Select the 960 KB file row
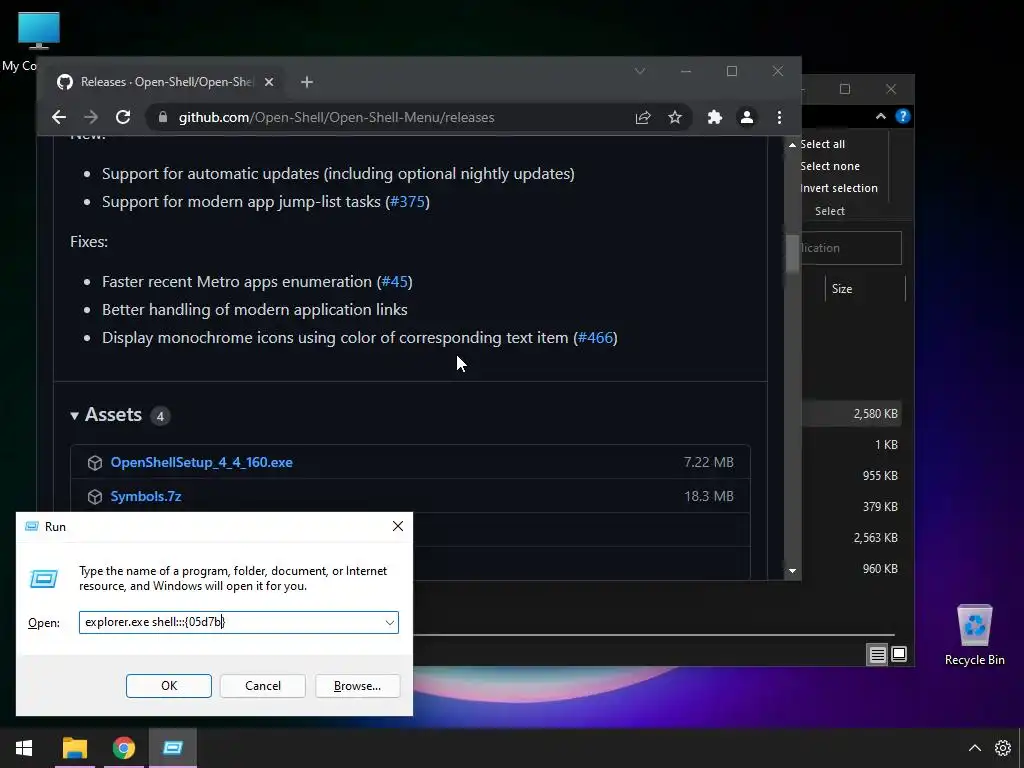This screenshot has width=1024, height=768. [x=852, y=569]
